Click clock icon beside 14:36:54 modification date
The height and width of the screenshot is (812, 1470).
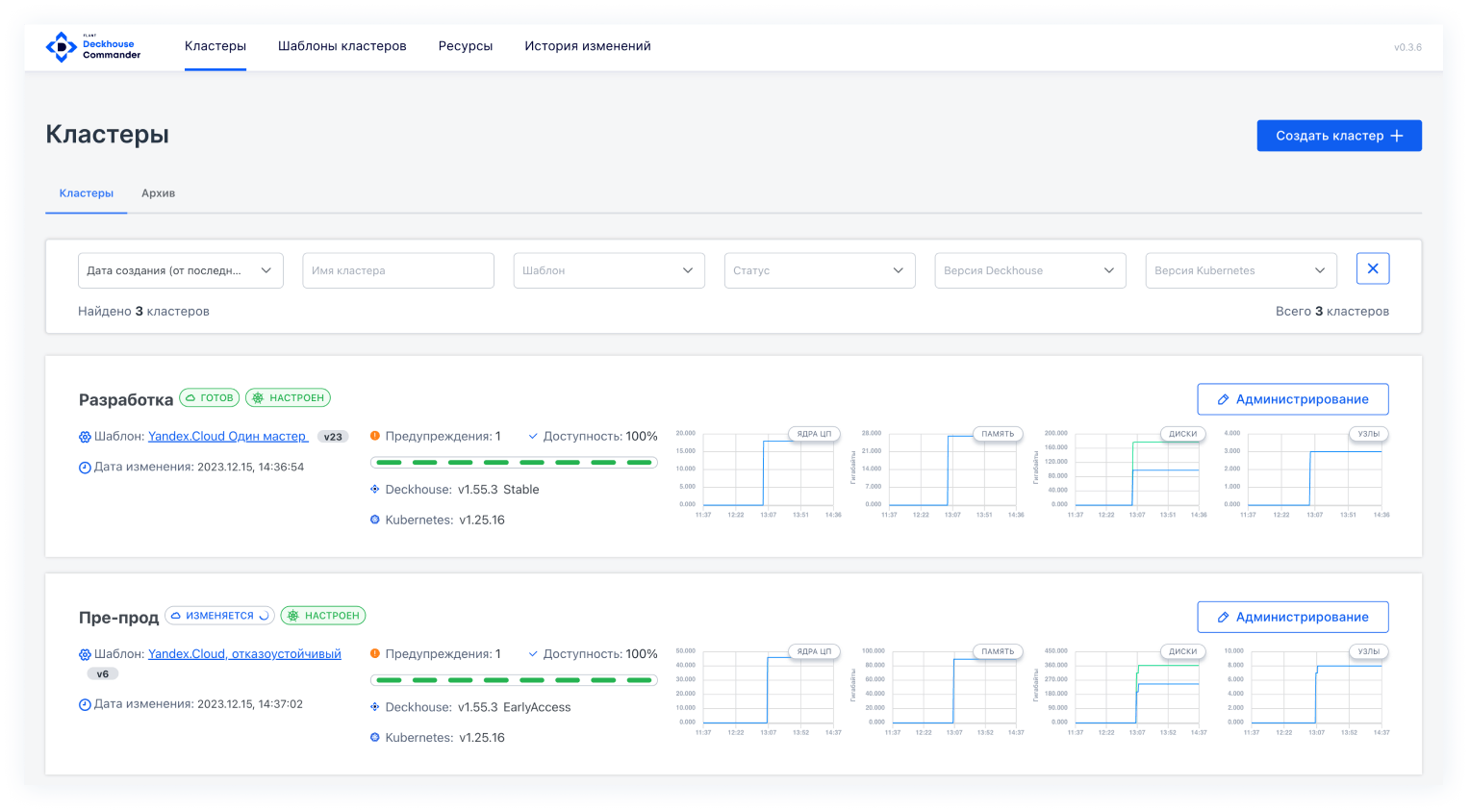coord(85,468)
